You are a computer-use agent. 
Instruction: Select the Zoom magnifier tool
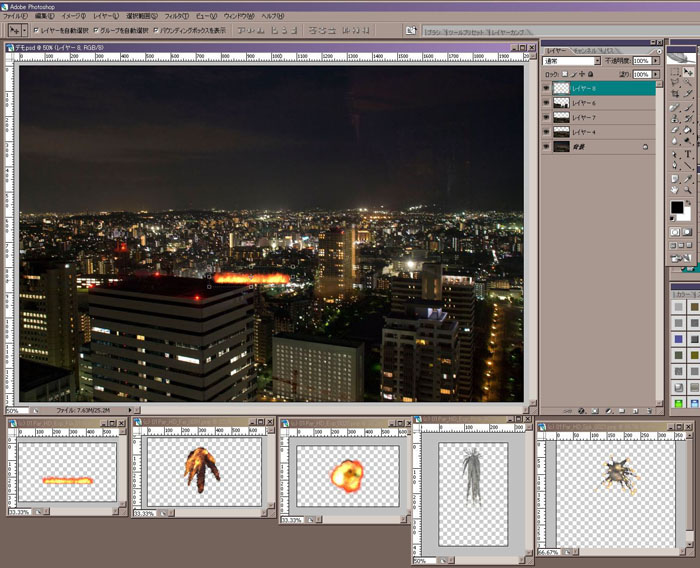pyautogui.click(x=689, y=190)
